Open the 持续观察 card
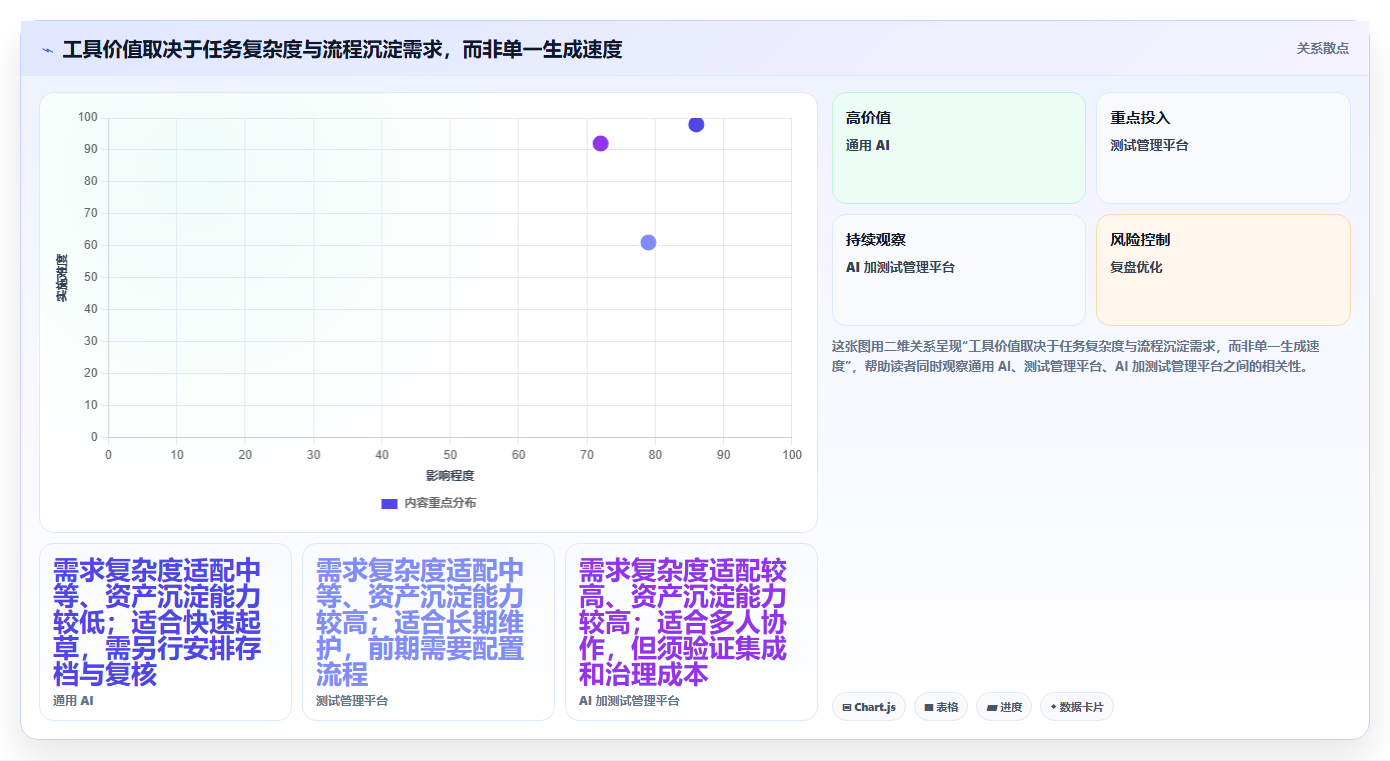The height and width of the screenshot is (761, 1390). [x=959, y=270]
